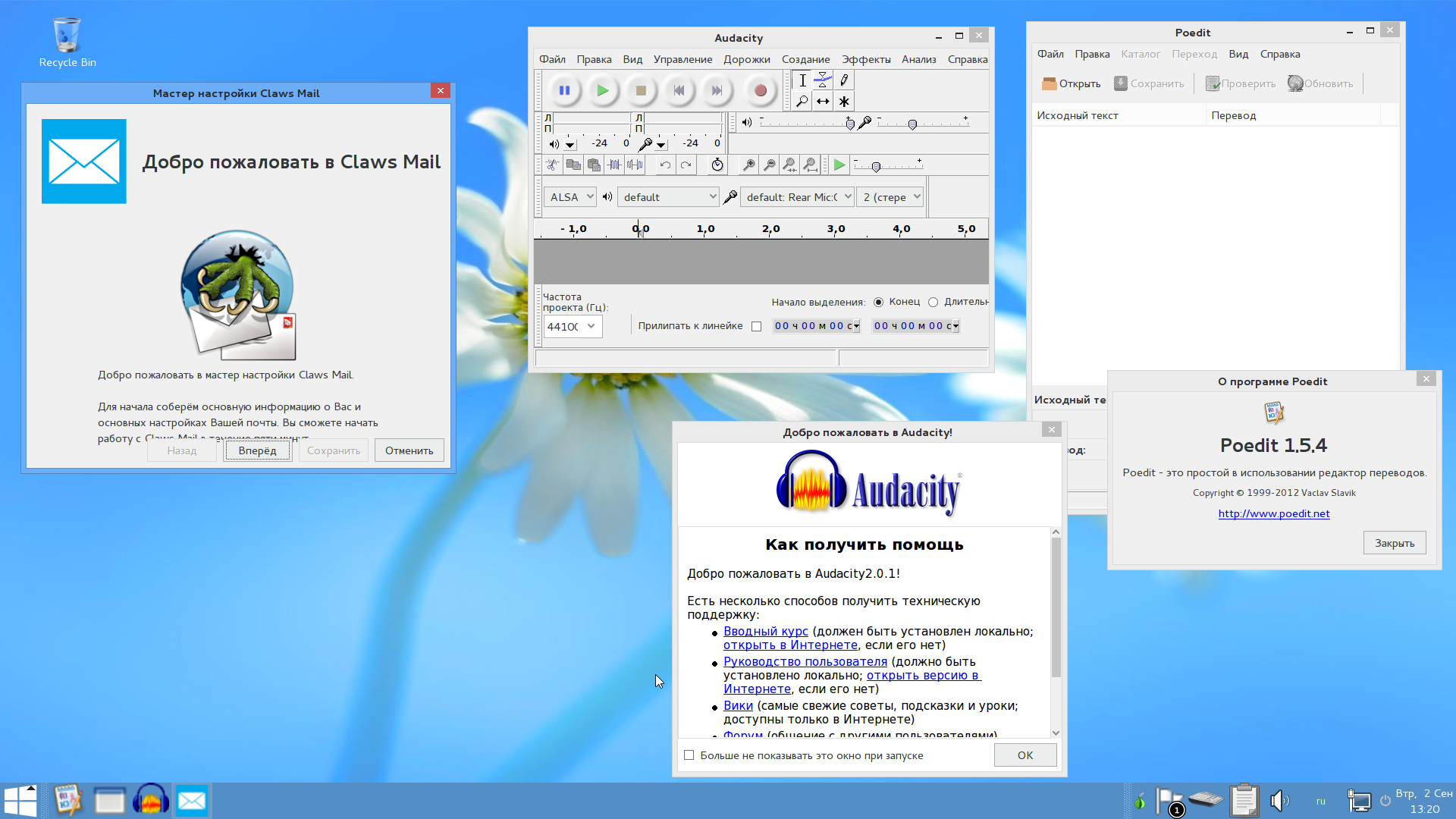Click the Fit Selection zoom icon in Audacity

point(789,165)
